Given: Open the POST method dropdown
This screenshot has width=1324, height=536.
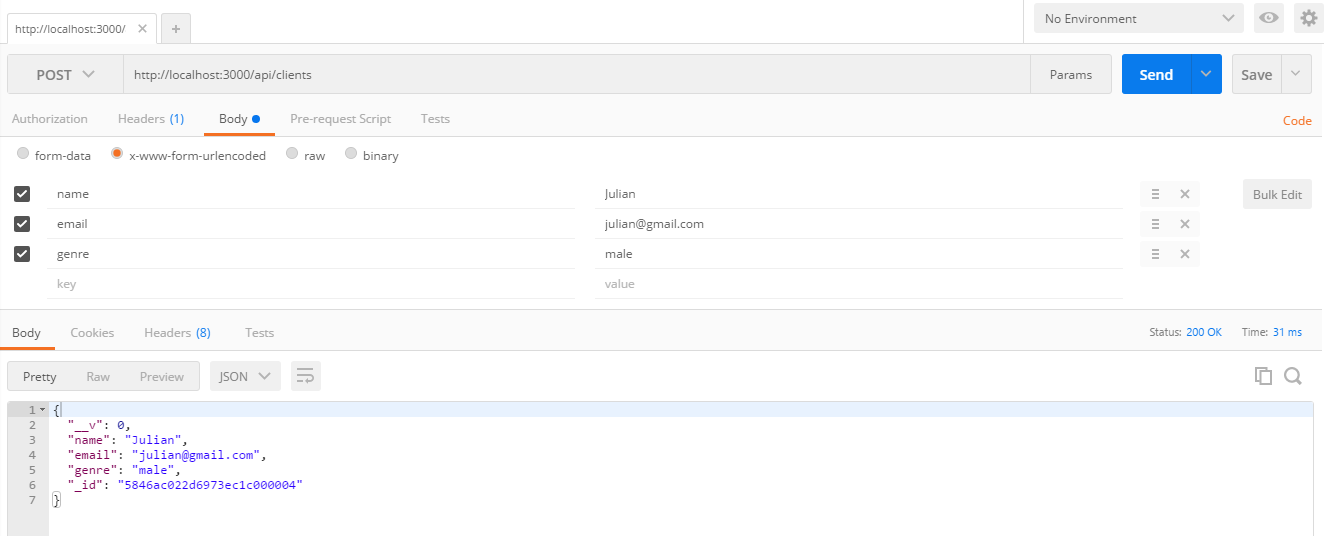Looking at the screenshot, I should pos(66,75).
